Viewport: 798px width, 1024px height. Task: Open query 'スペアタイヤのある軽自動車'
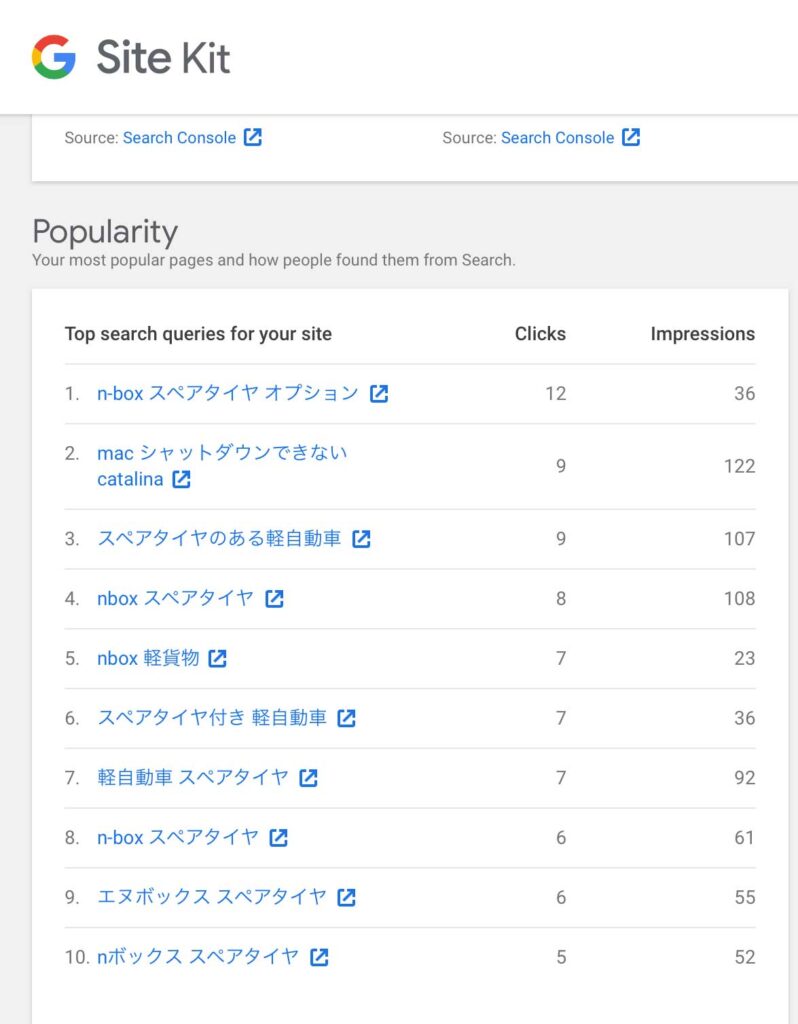(x=219, y=538)
